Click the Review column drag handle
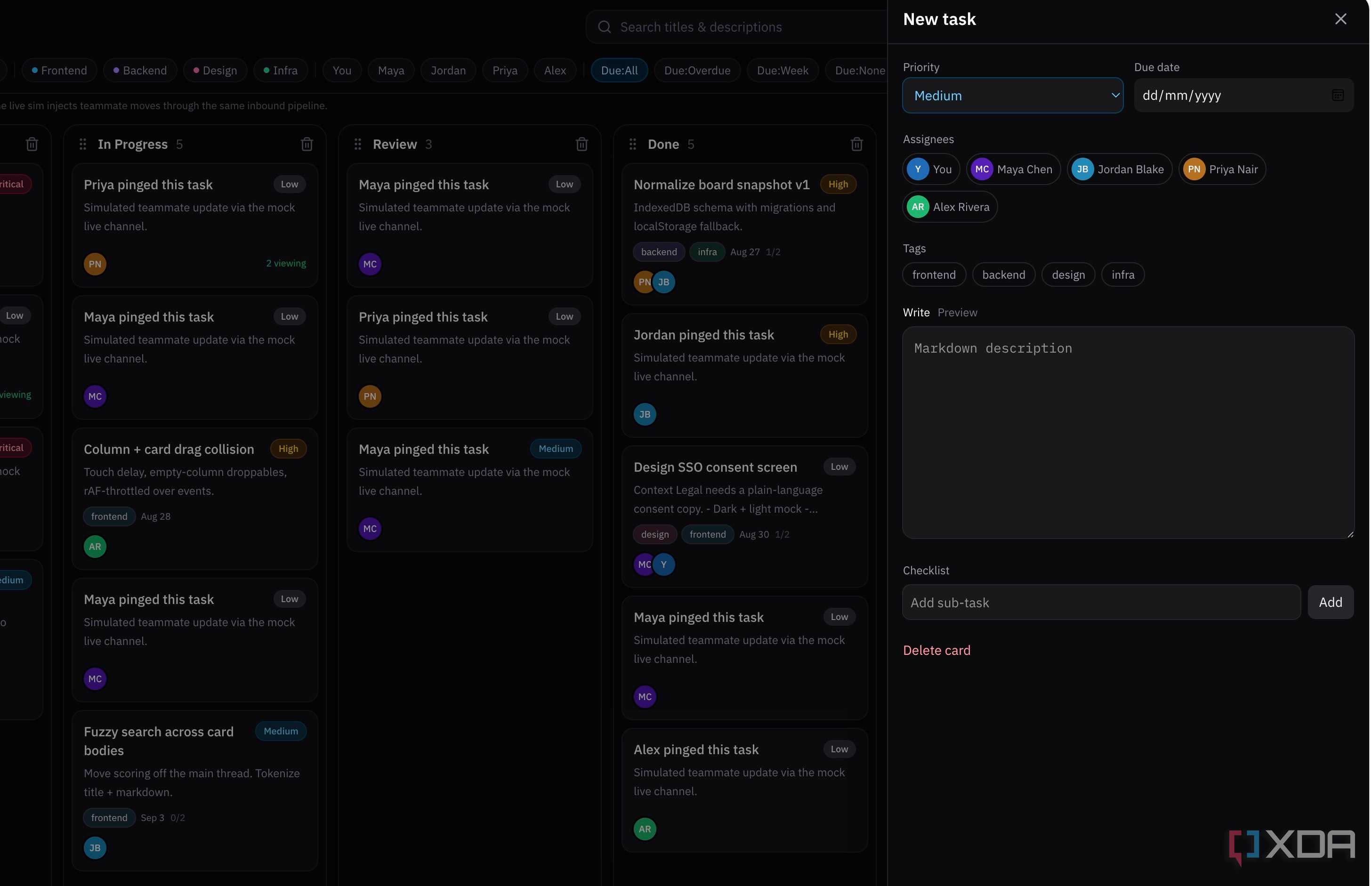 [358, 144]
